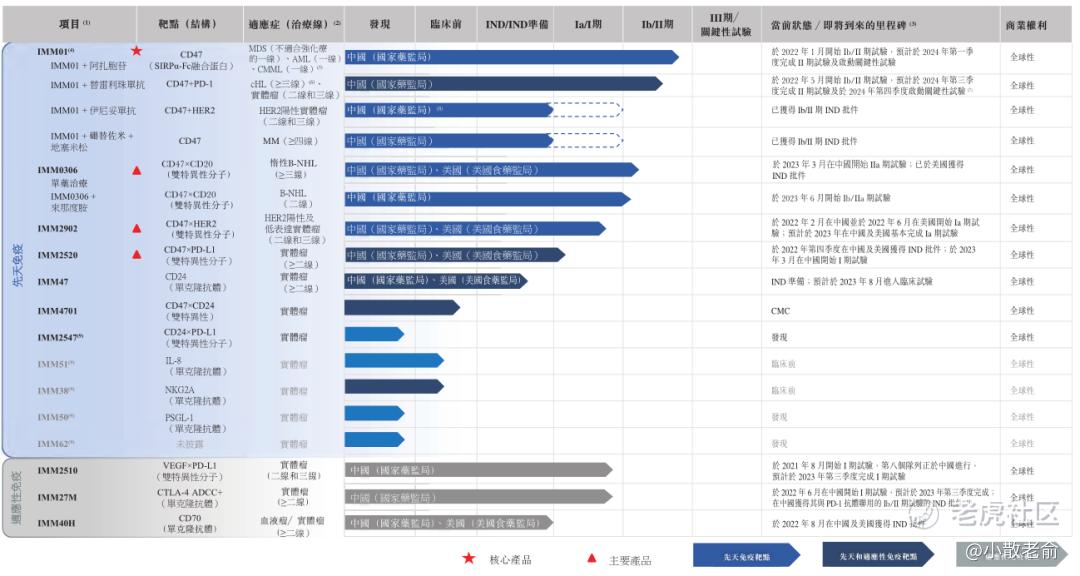
Task: Click the IMM01 + 替雷利珠單抗 progress bar
Action: (503, 84)
